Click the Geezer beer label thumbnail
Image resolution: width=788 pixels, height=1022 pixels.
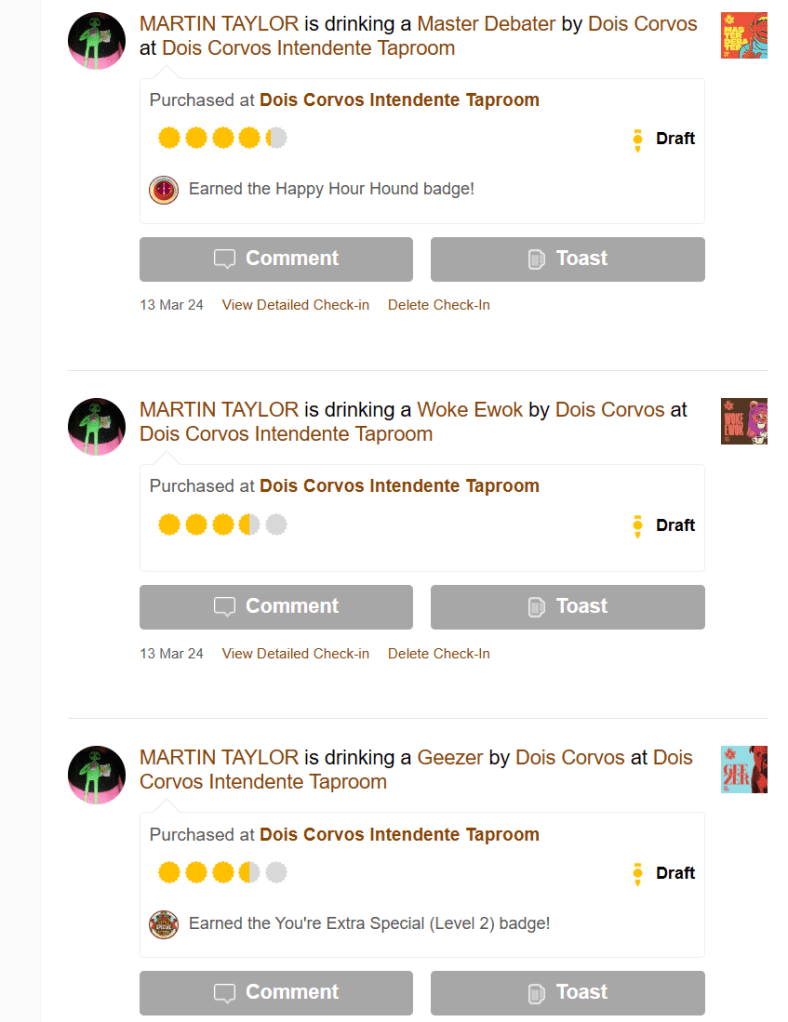click(x=744, y=769)
